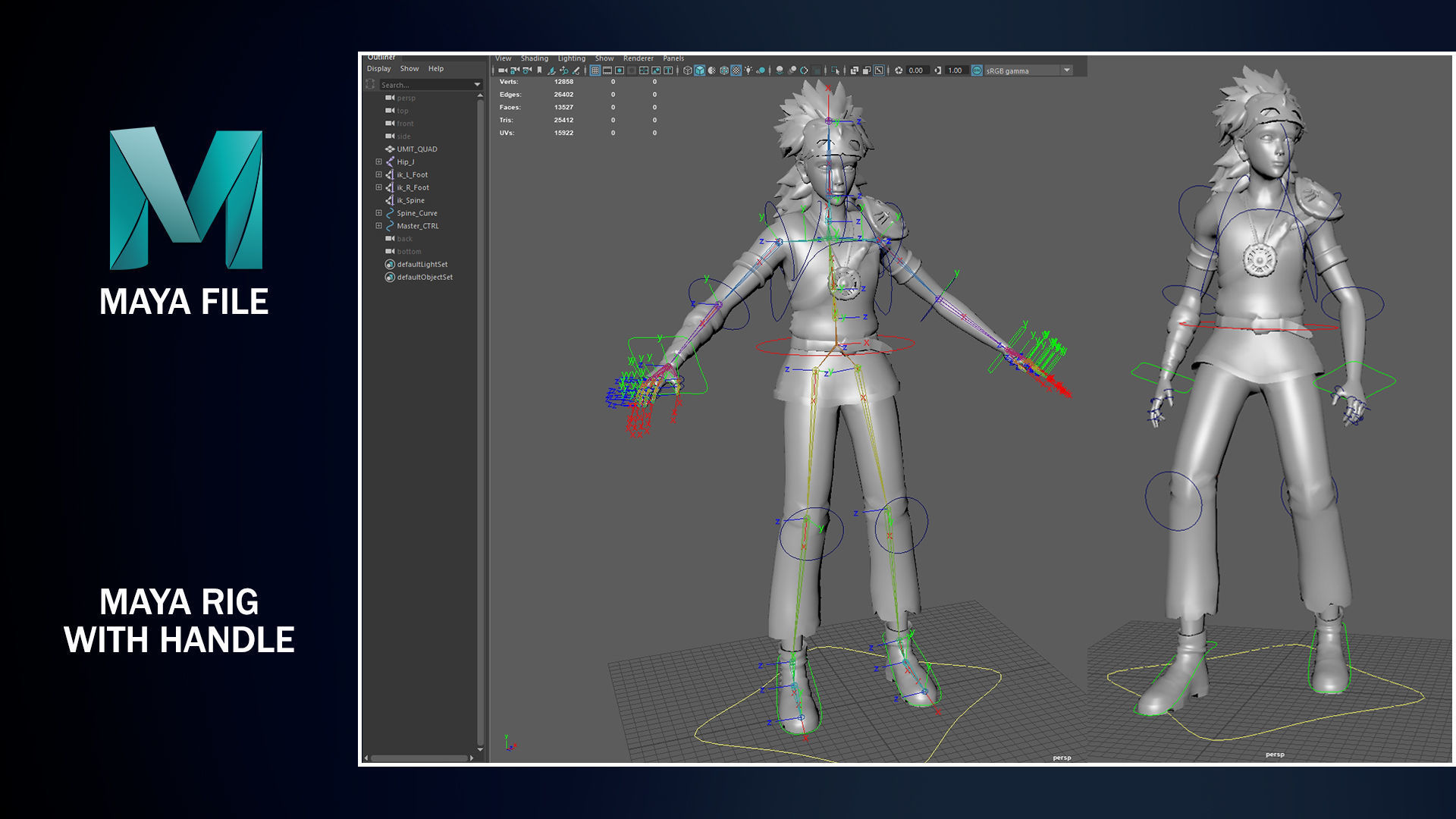Click the Exposure value field 0.00

tap(918, 70)
